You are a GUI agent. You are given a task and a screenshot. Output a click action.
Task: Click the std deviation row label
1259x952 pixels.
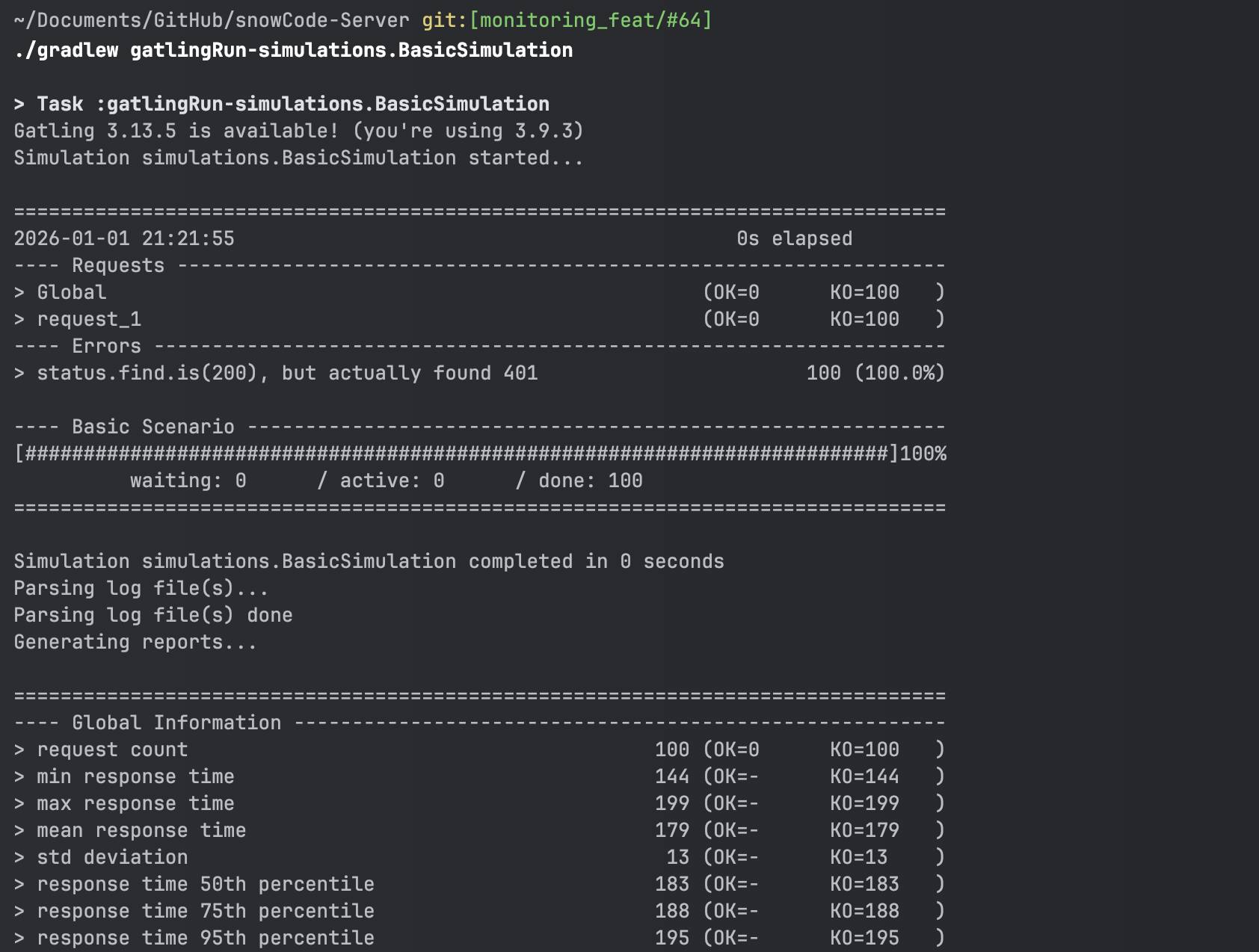click(112, 857)
